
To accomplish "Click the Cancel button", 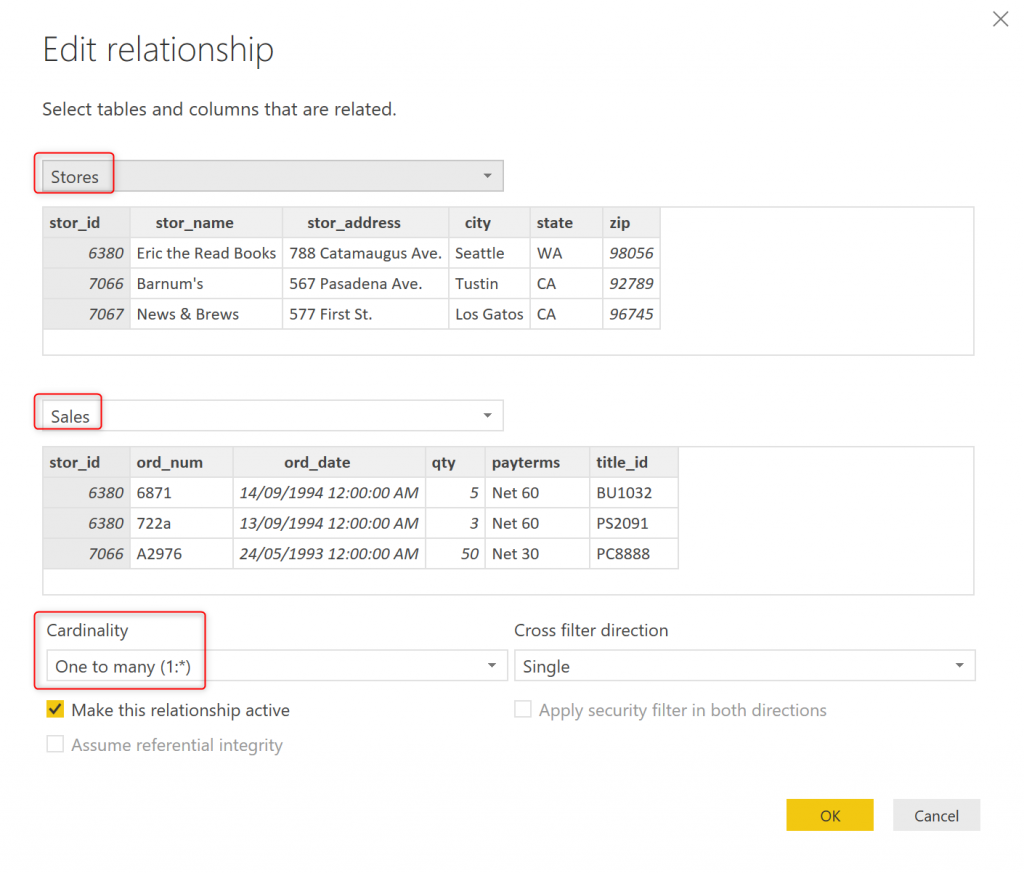I will (x=936, y=815).
